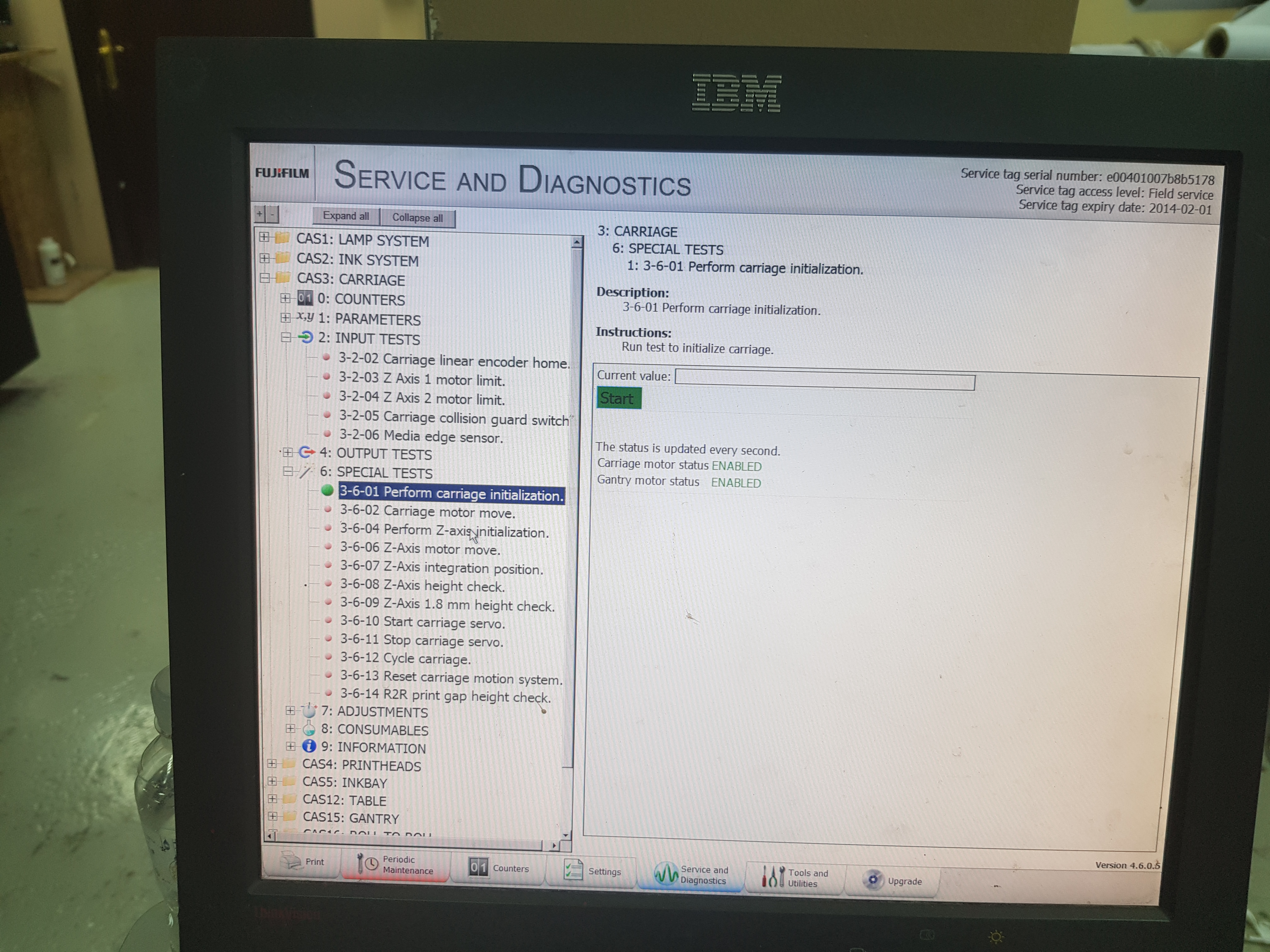The width and height of the screenshot is (1270, 952).
Task: Click the INFORMATION blue i icon
Action: coord(309,746)
